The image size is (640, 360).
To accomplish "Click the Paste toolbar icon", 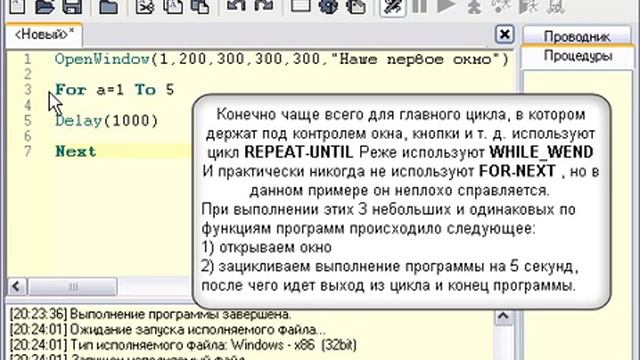I will coord(200,6).
